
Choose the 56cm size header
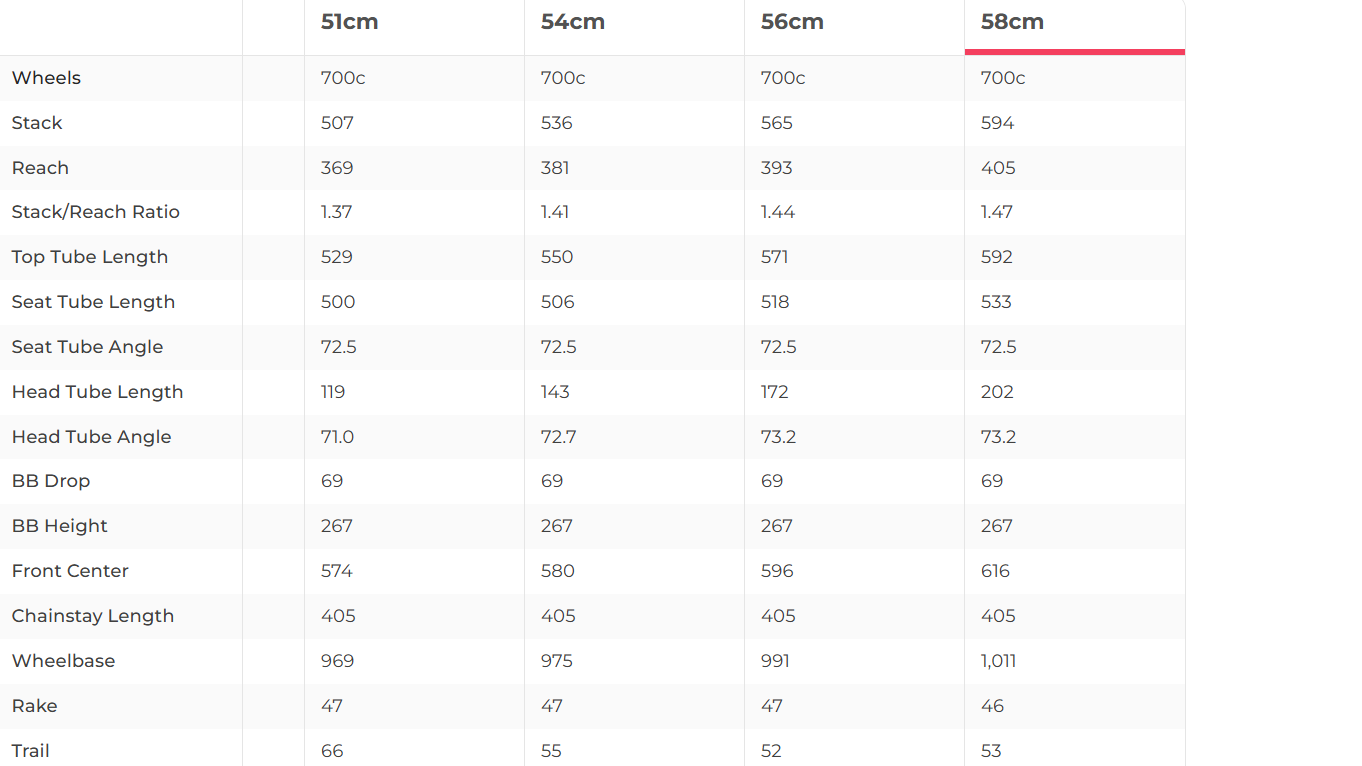(x=792, y=22)
